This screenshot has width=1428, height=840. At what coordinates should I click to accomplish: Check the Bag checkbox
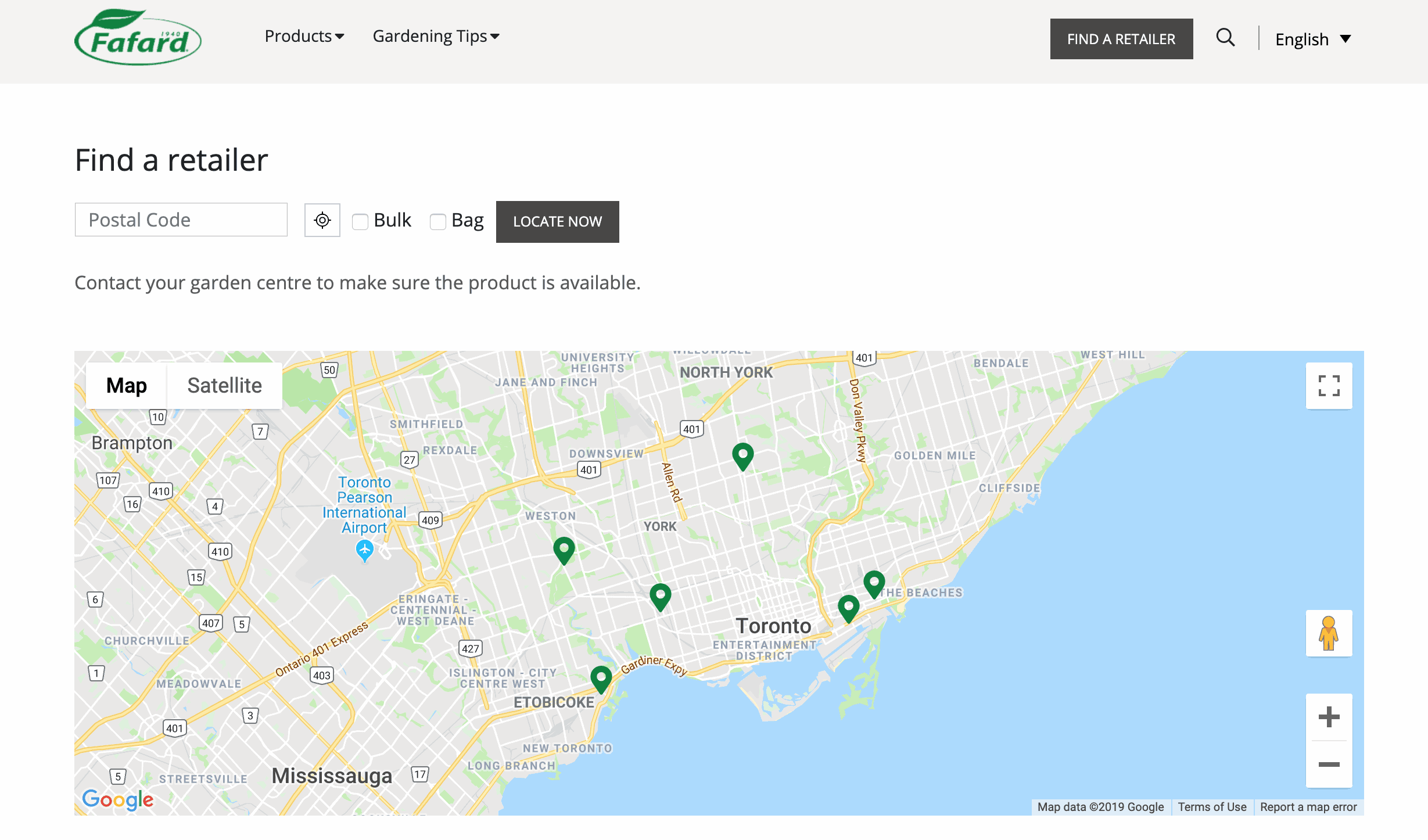(x=437, y=221)
